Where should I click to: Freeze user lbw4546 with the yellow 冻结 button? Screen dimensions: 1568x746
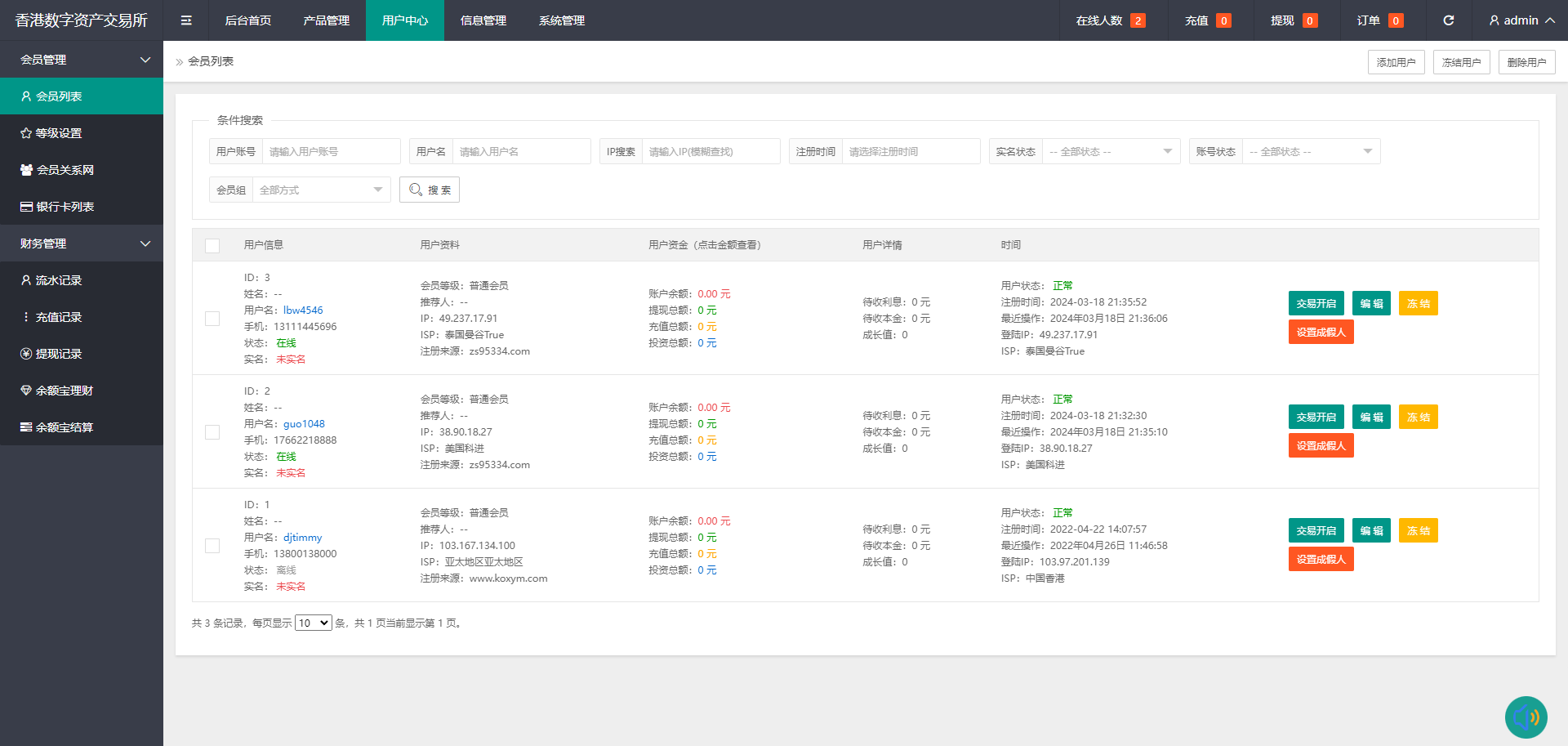click(1418, 303)
